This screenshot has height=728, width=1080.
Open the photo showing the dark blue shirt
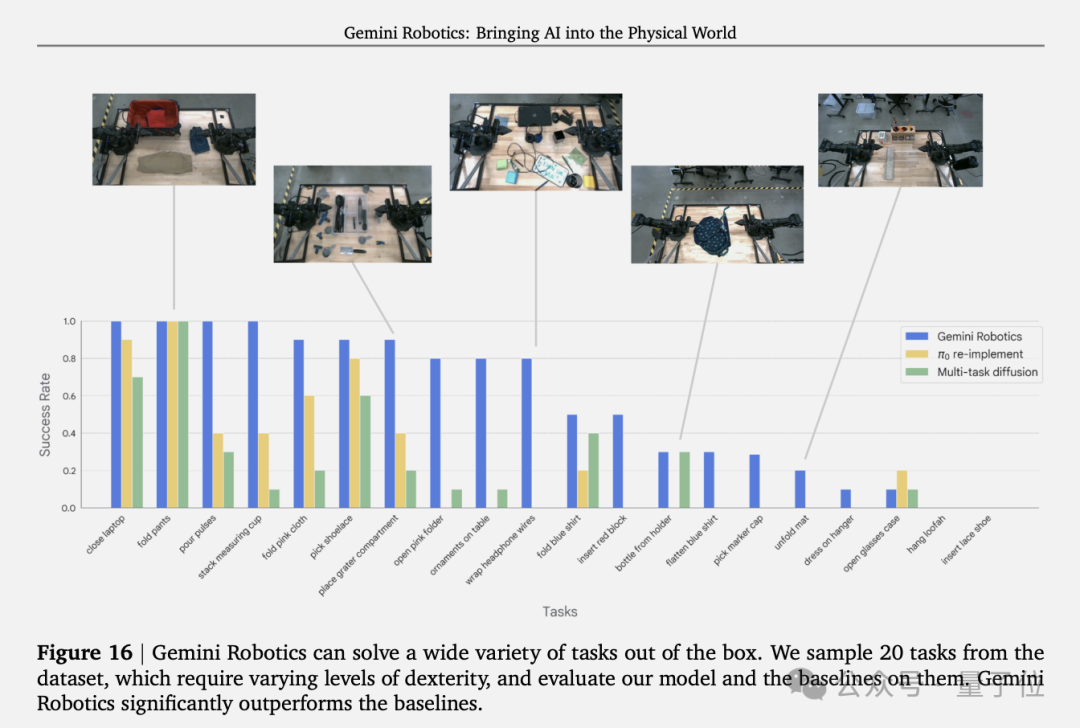pos(716,214)
